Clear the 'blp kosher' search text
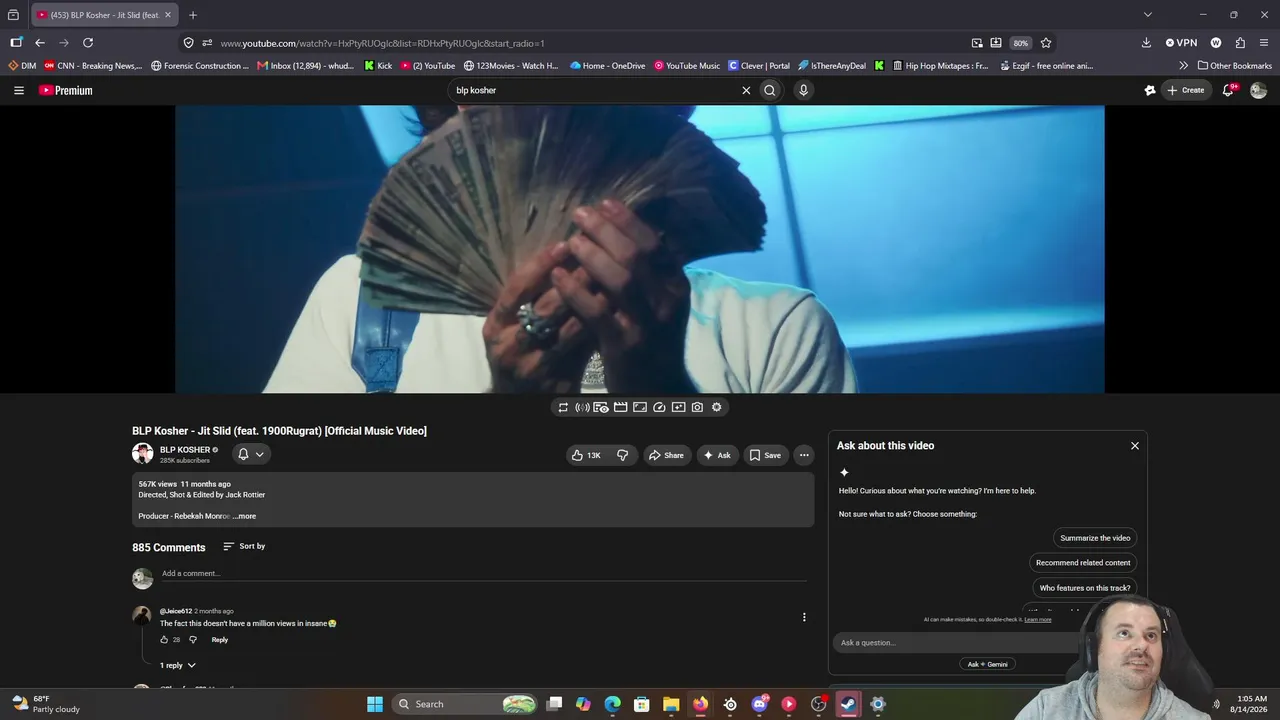This screenshot has height=720, width=1280. pos(746,90)
